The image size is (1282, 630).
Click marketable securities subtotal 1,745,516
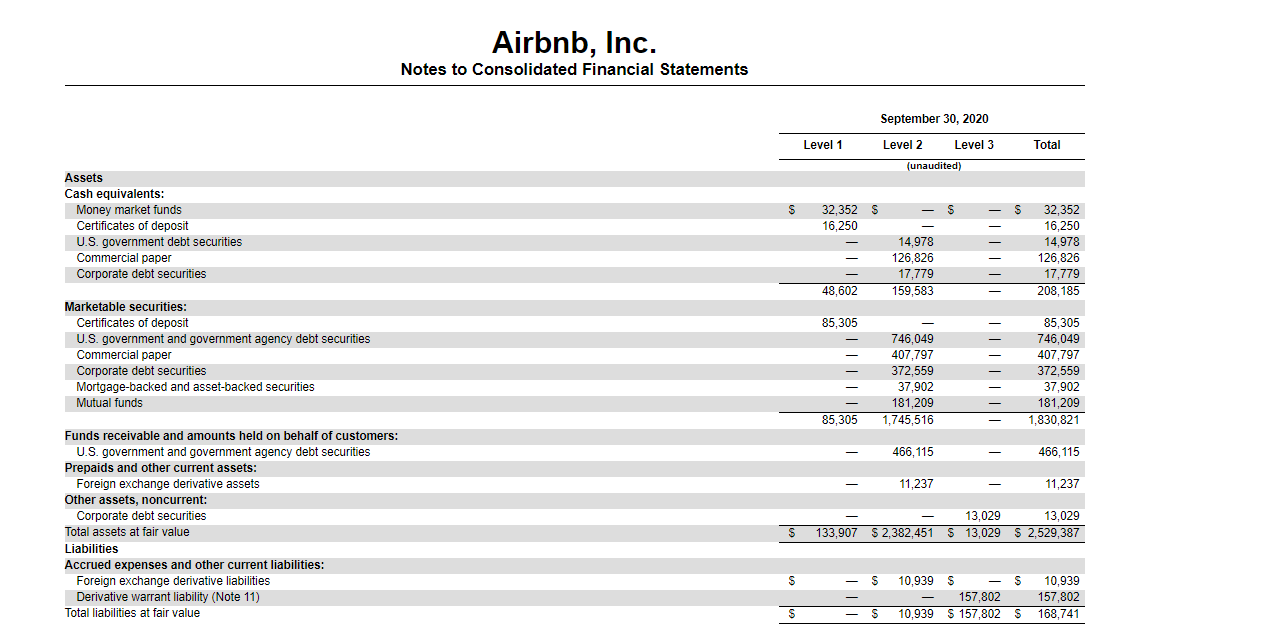coord(908,420)
